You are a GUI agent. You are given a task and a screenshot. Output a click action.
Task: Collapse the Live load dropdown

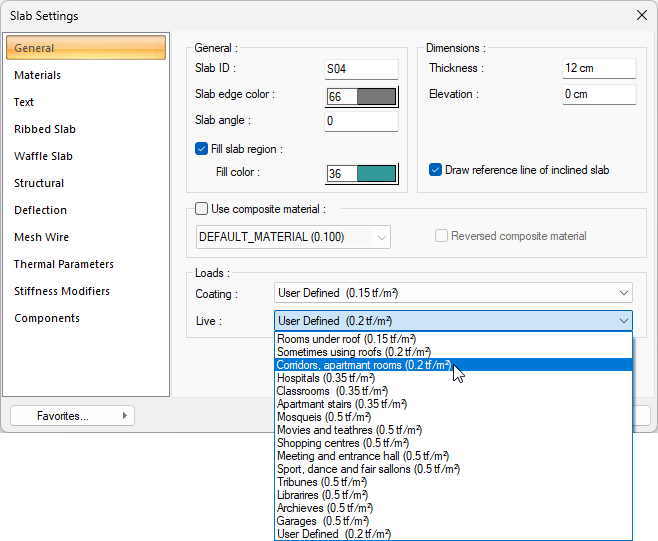click(x=453, y=321)
